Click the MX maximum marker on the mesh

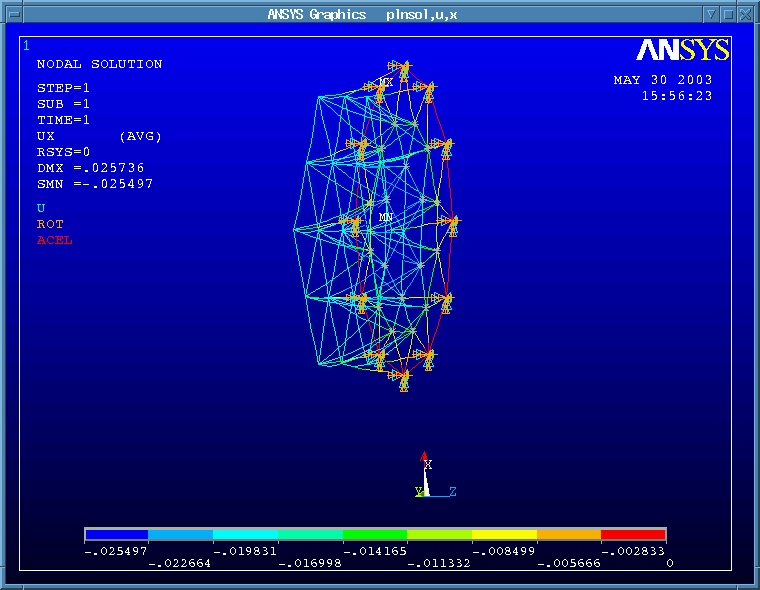(x=386, y=82)
